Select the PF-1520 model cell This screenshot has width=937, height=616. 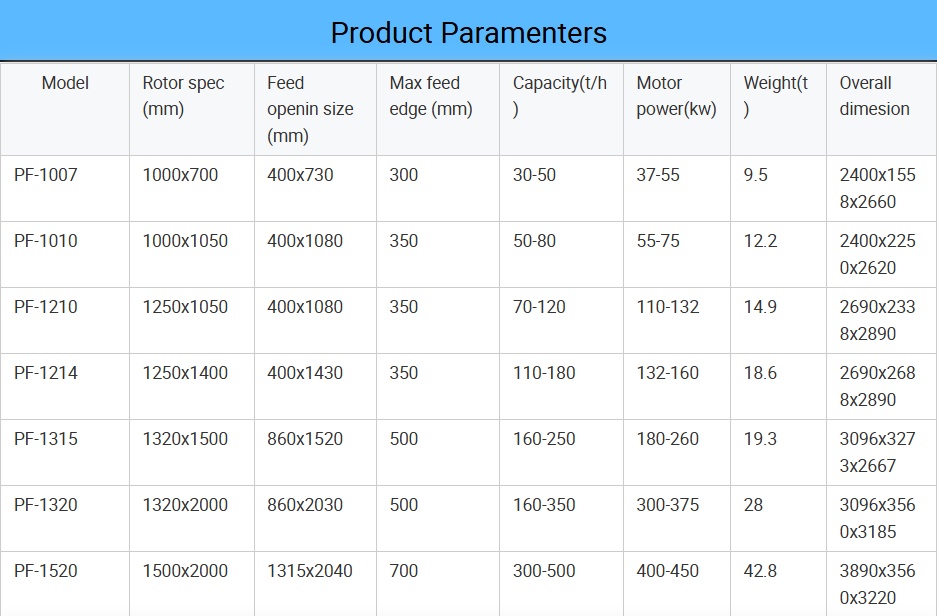[x=46, y=571]
